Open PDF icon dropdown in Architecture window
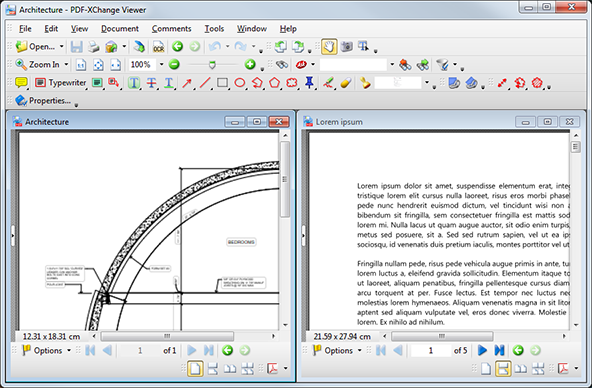592x388 pixels. [x=285, y=368]
